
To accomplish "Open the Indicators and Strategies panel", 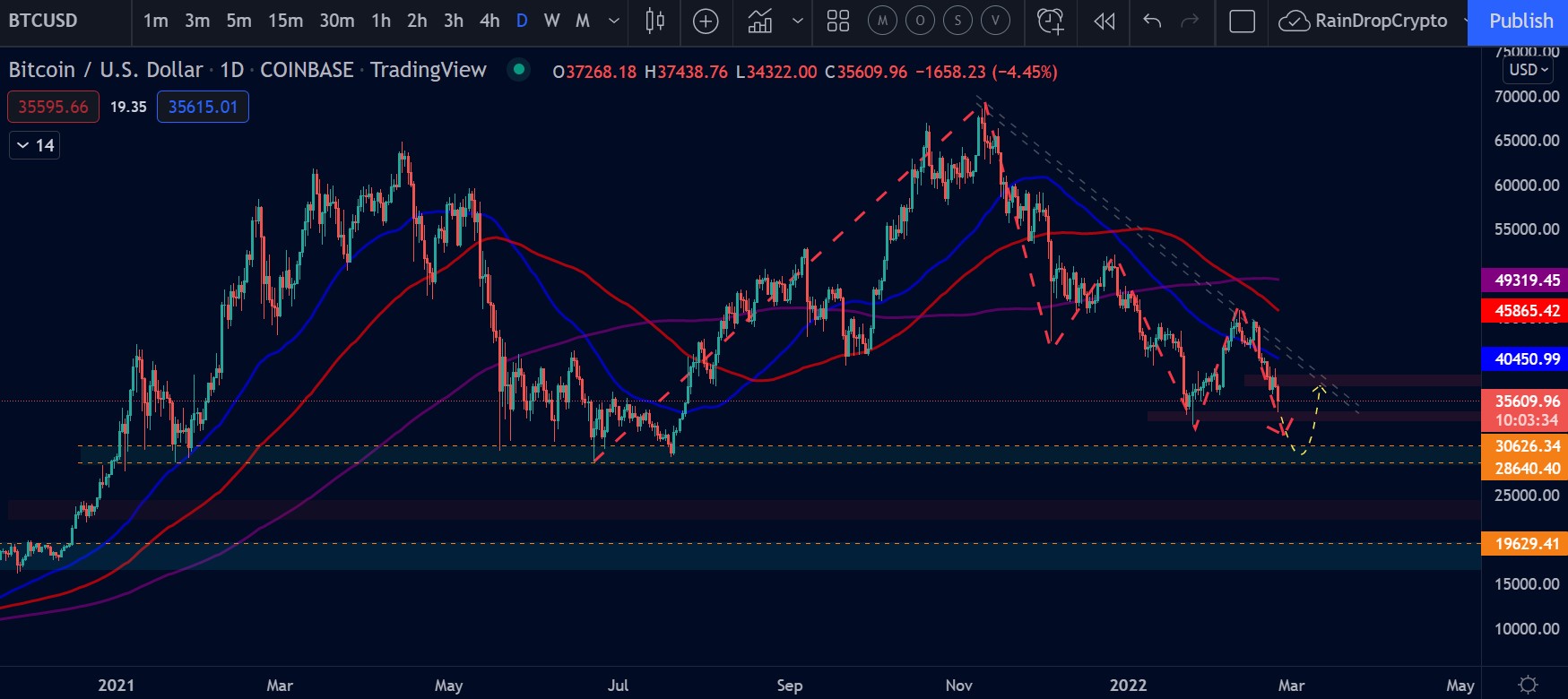I will click(760, 21).
